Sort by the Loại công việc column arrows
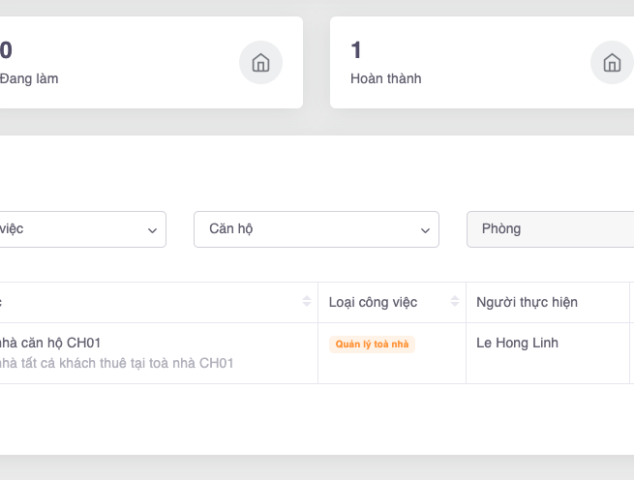Image resolution: width=634 pixels, height=480 pixels. 455,302
